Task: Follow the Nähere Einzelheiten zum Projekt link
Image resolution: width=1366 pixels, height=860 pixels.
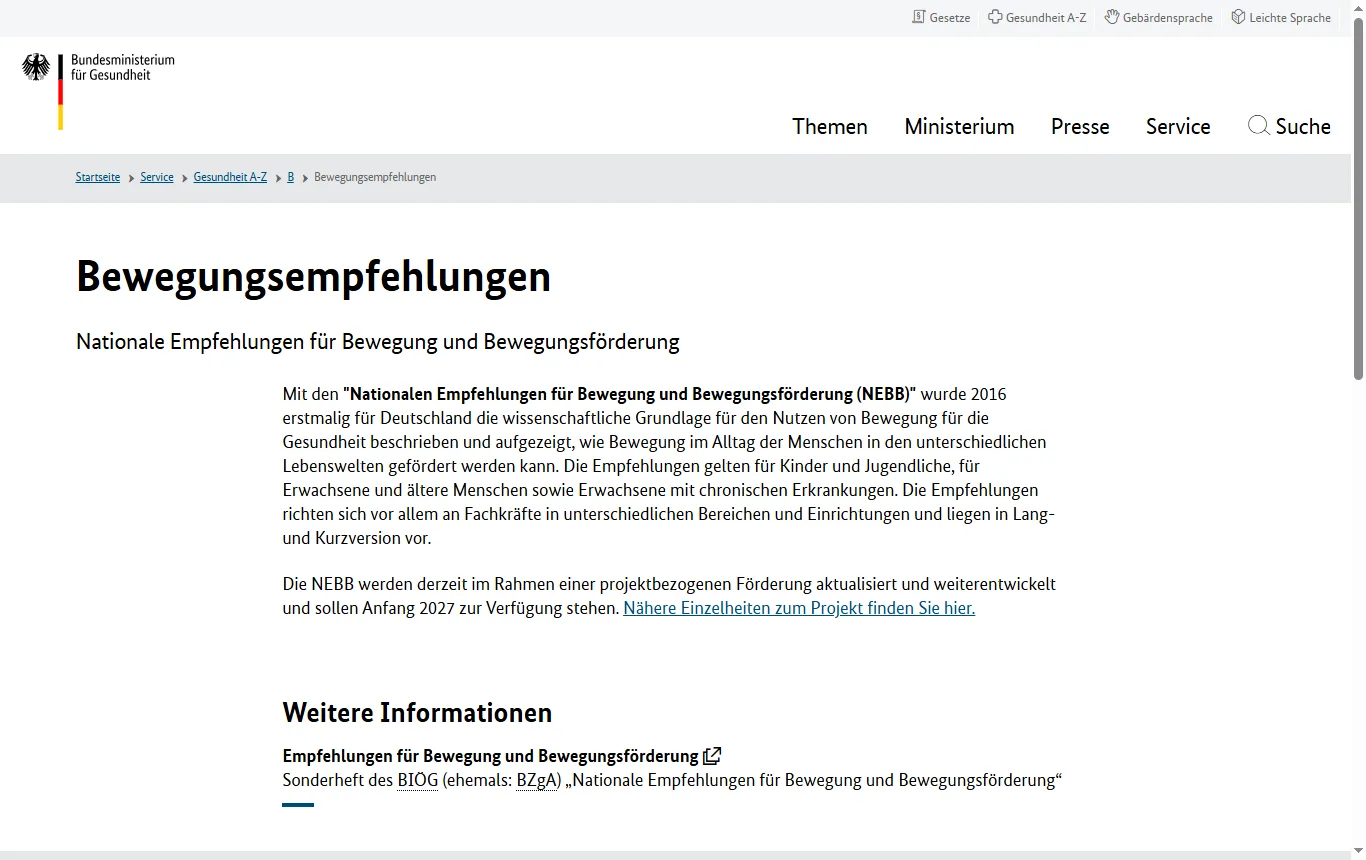Action: click(799, 608)
